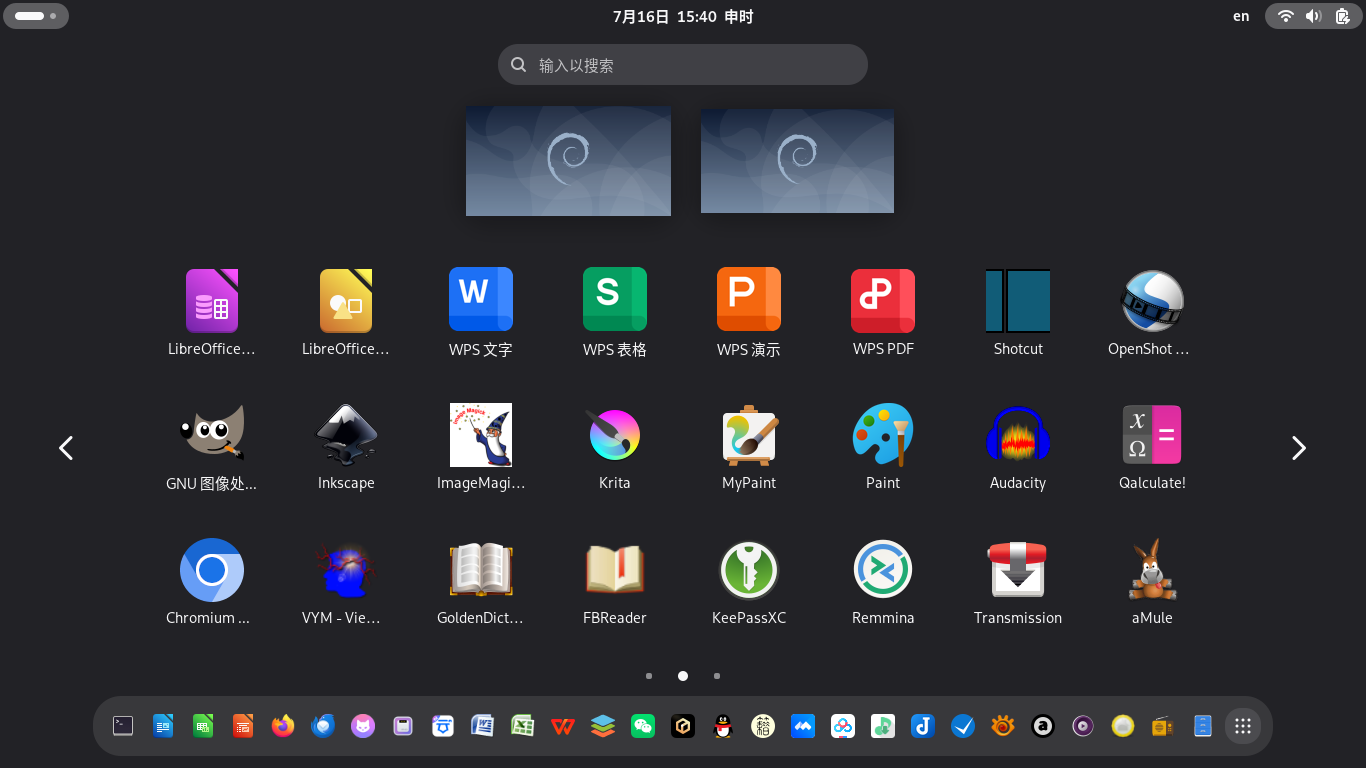Go to the next app page arrow
This screenshot has width=1366, height=768.
[1299, 448]
